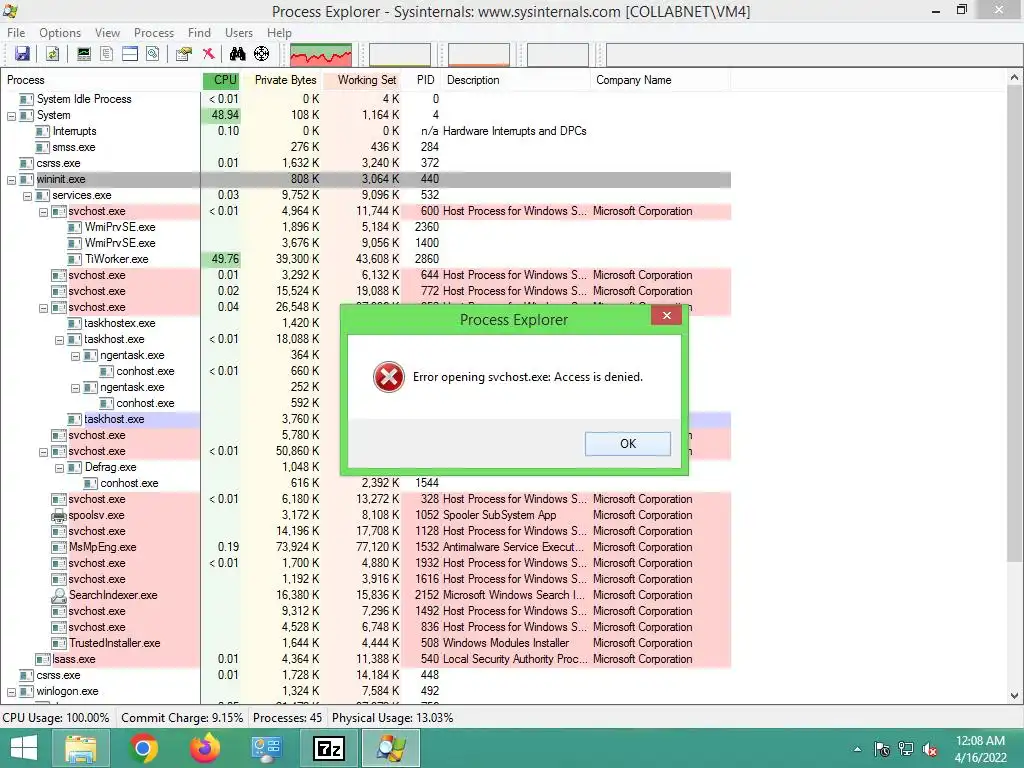
Task: Open 7-Zip from the taskbar
Action: [x=328, y=748]
